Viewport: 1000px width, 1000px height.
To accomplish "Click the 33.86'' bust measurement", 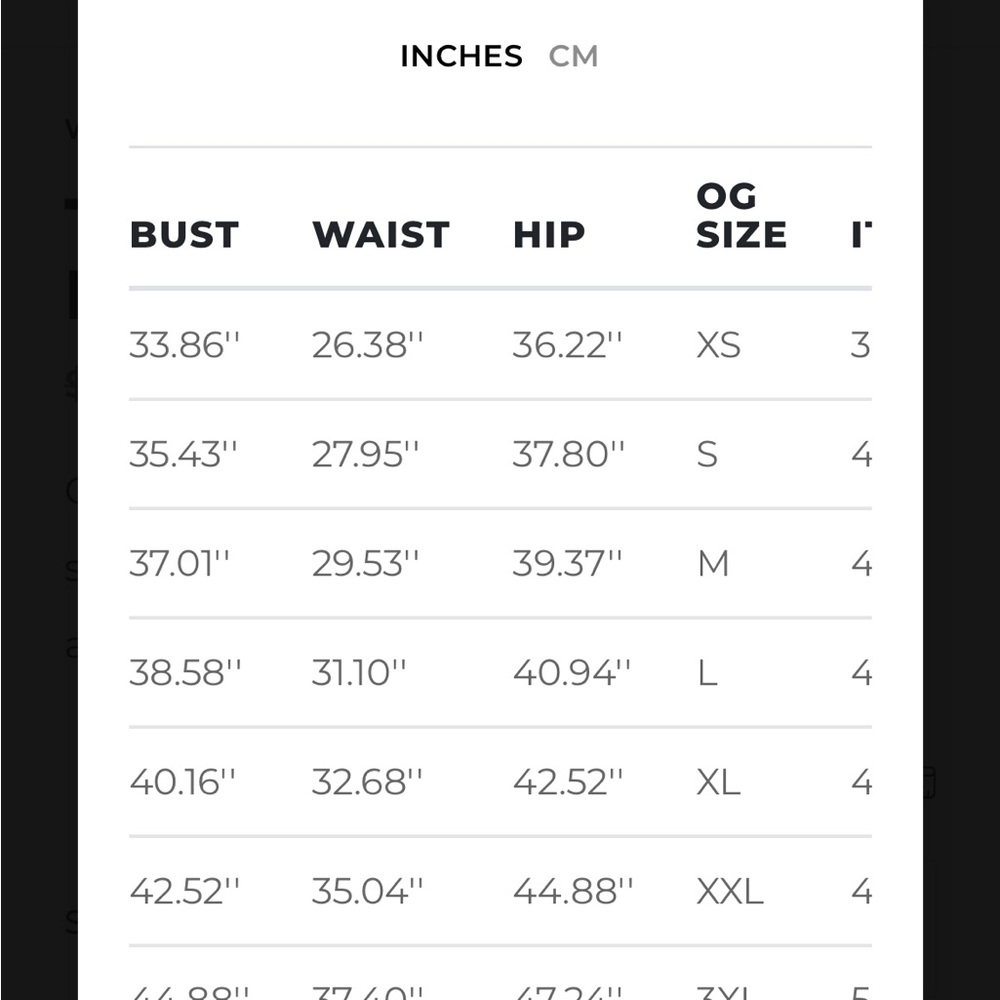I will pos(184,345).
